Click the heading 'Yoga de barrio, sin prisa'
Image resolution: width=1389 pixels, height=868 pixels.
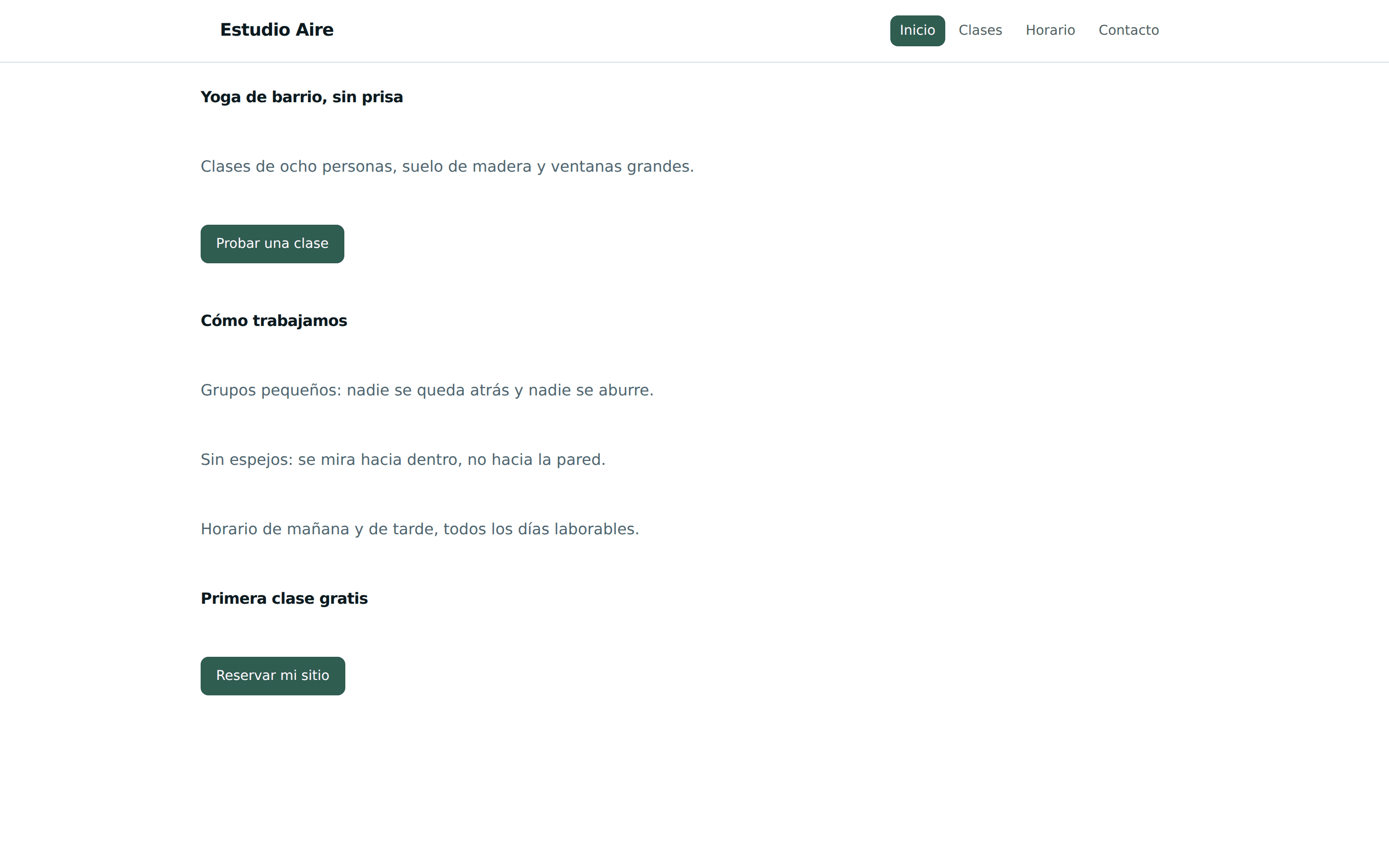pyautogui.click(x=302, y=97)
